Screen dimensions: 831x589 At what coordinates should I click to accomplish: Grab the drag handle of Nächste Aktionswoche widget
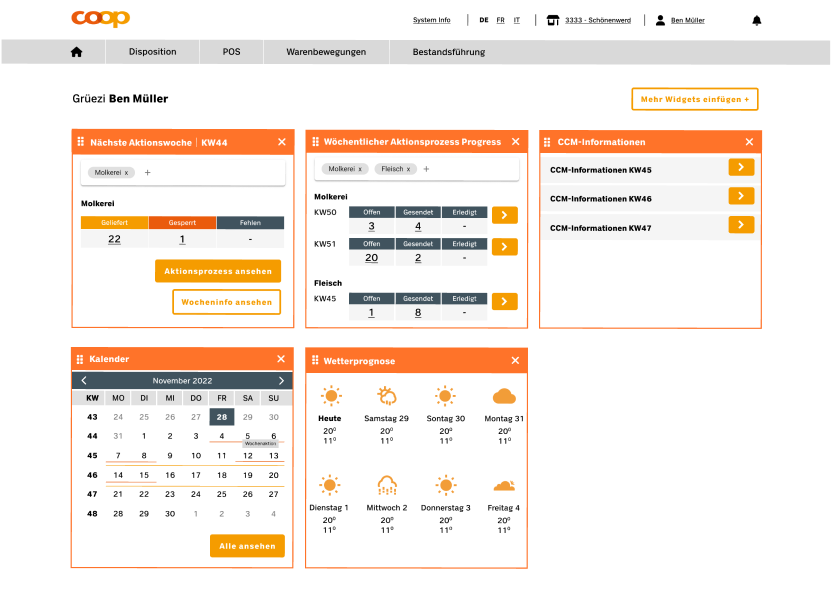81,142
